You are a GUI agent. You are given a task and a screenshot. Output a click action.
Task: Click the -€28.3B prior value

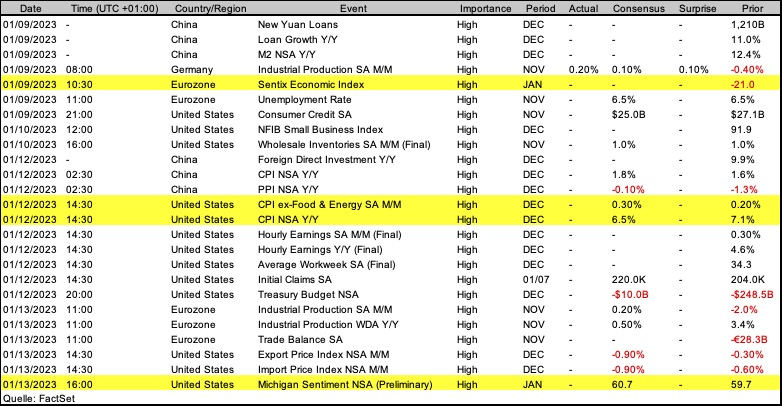(x=749, y=339)
